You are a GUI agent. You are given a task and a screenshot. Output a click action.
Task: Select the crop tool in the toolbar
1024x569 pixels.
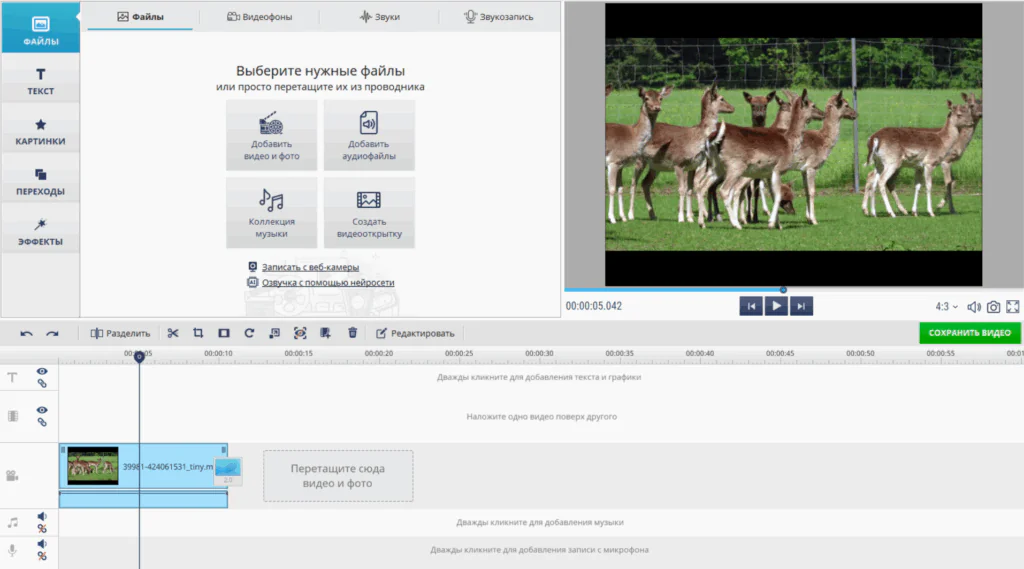coord(198,333)
